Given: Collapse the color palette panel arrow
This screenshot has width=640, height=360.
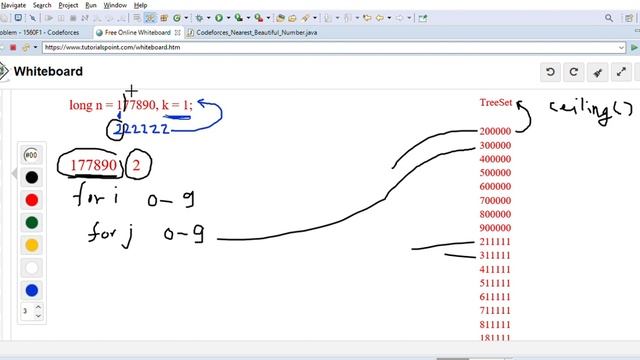Looking at the screenshot, I should (x=14, y=173).
